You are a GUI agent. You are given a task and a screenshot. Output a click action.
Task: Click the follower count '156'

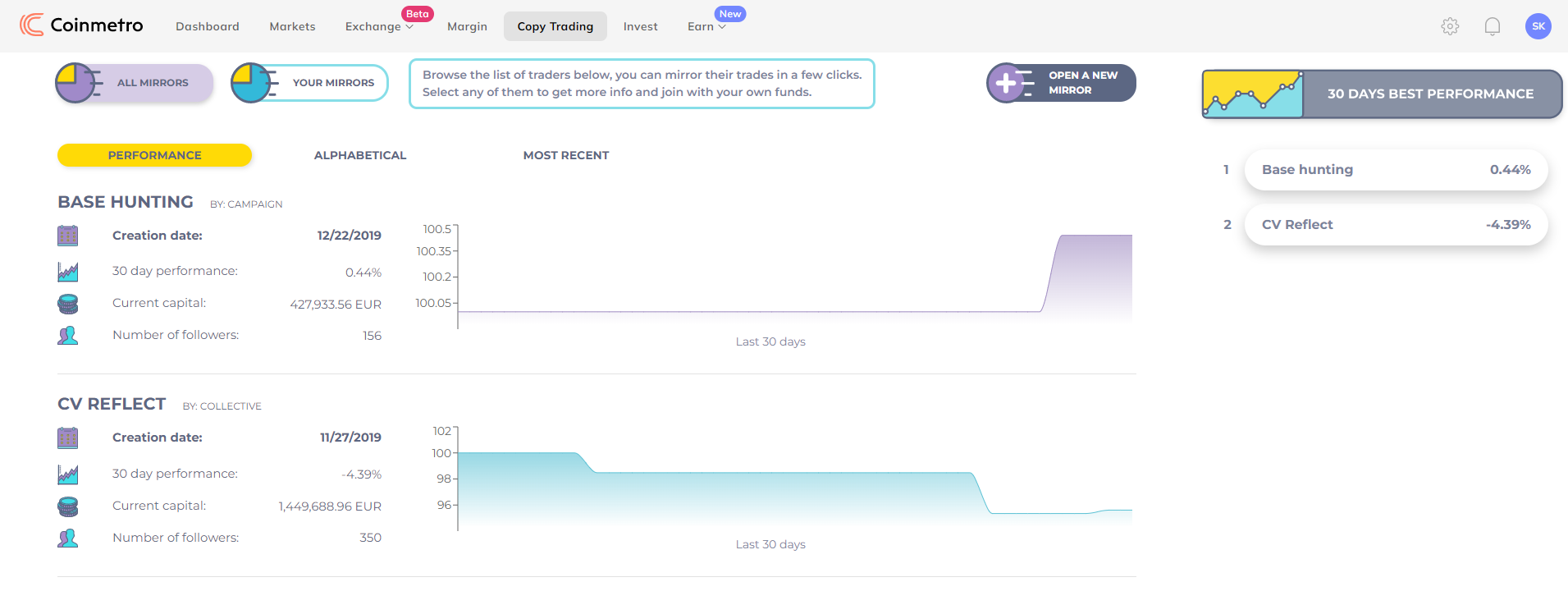pyautogui.click(x=373, y=336)
